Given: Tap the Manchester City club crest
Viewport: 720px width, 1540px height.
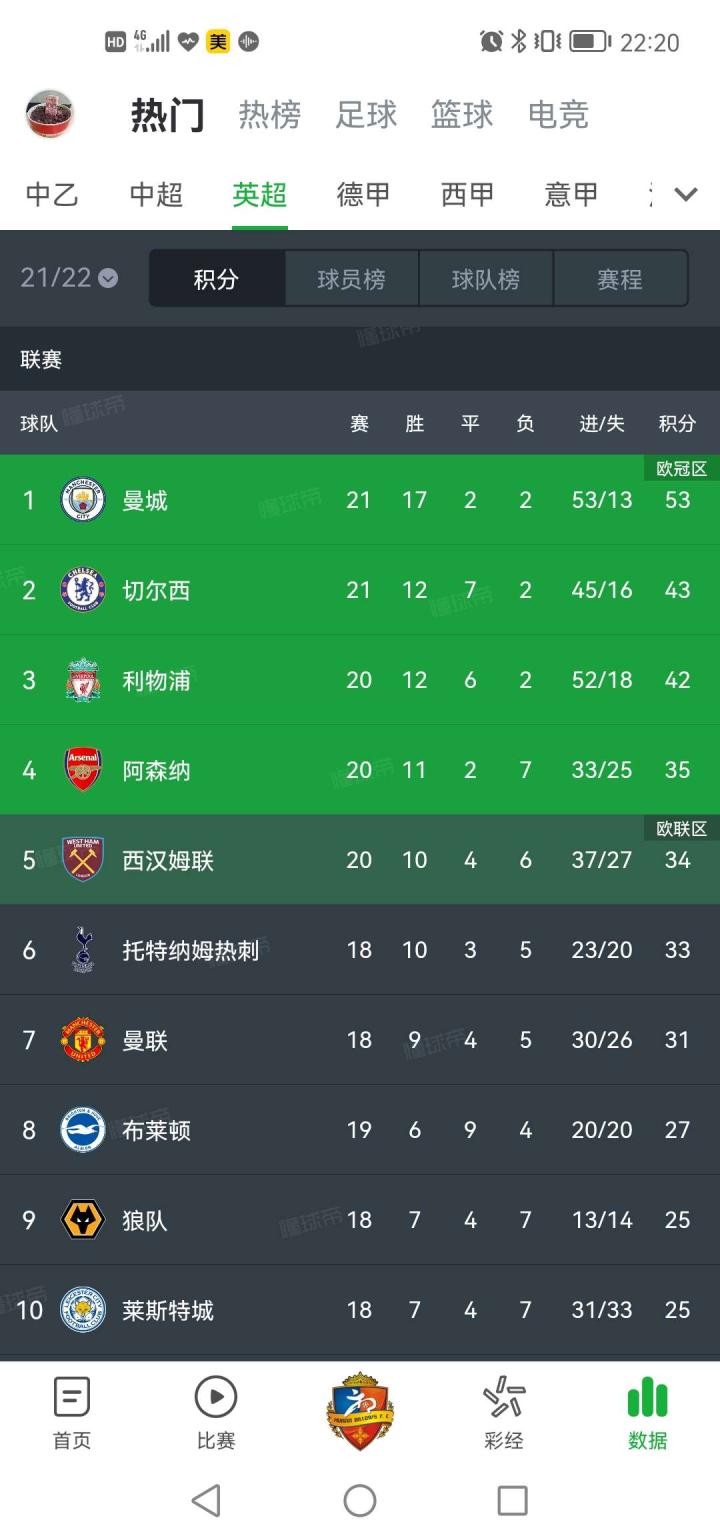Looking at the screenshot, I should click(x=83, y=500).
